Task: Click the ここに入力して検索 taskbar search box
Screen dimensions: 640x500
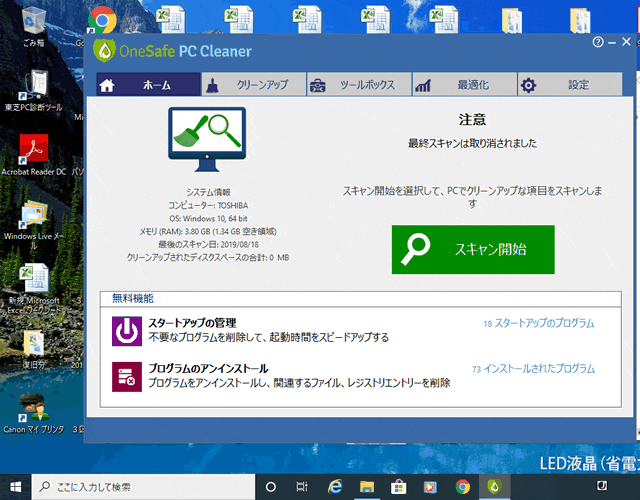Action: [143, 487]
